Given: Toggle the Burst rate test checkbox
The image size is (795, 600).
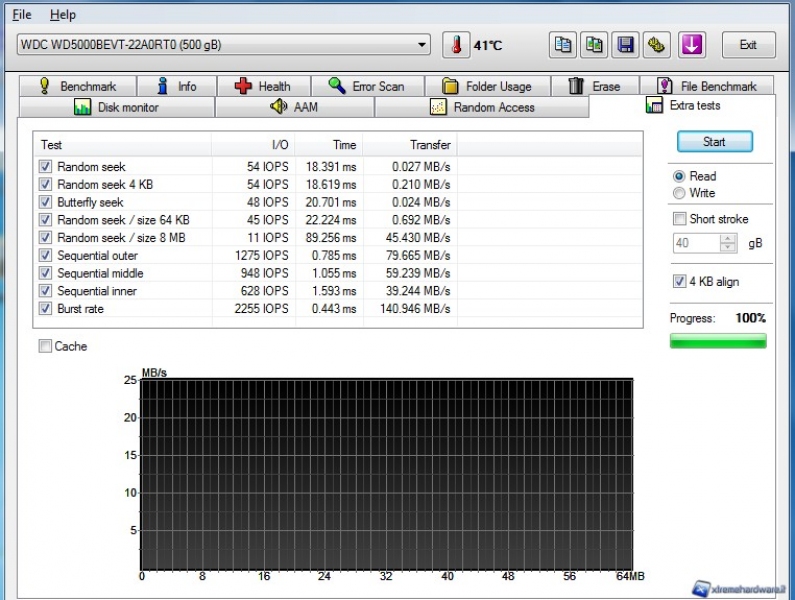Looking at the screenshot, I should [x=45, y=309].
